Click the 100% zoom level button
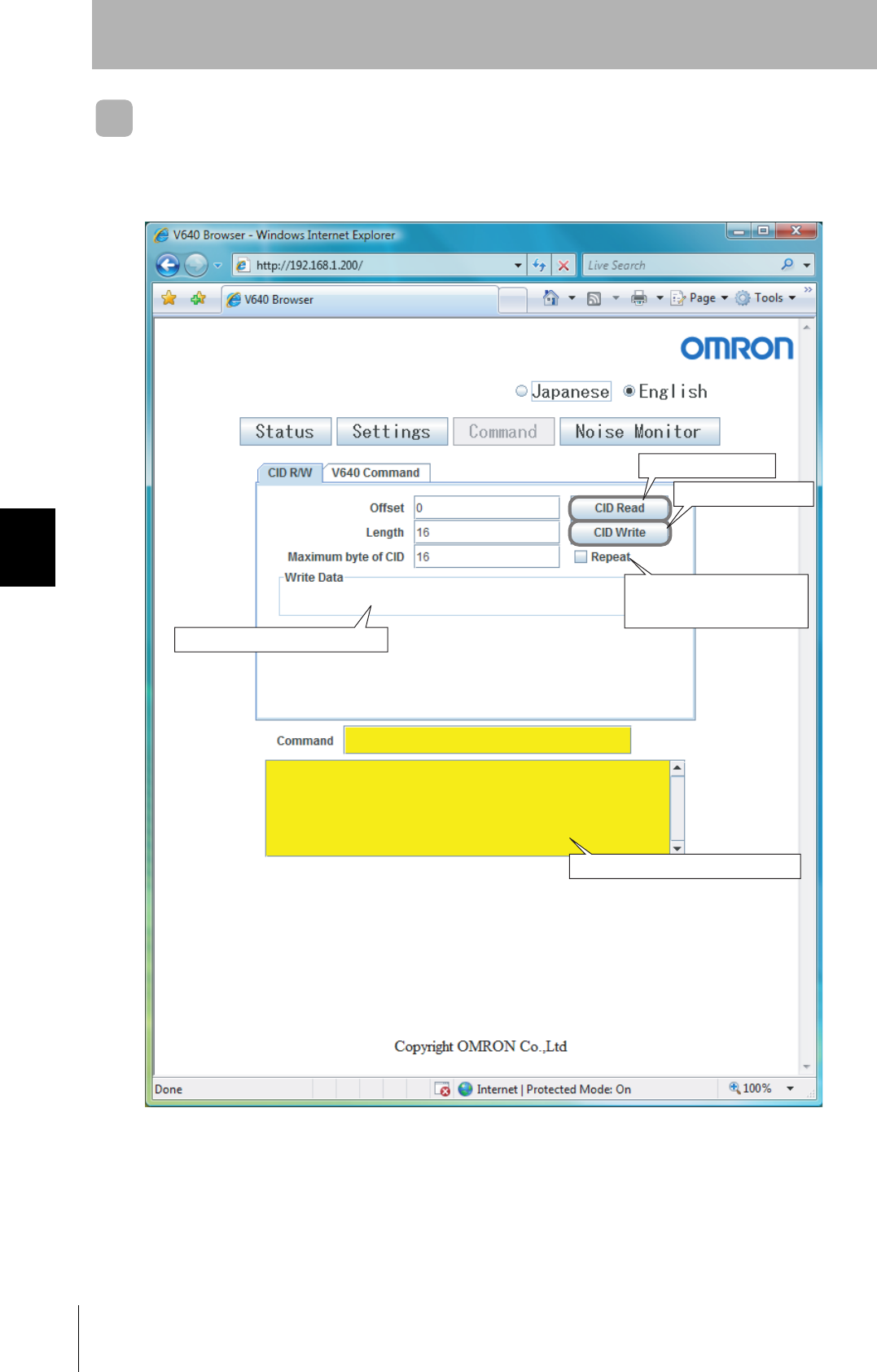 [x=750, y=1088]
